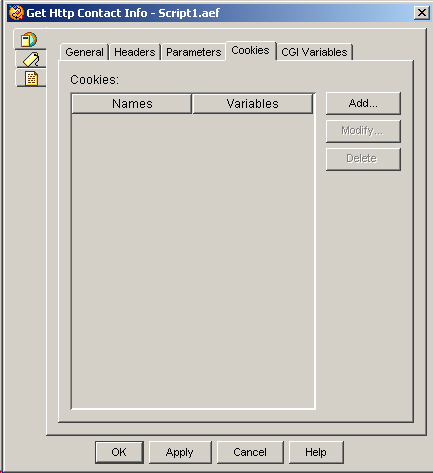Click the Delete cookie button

(363, 159)
